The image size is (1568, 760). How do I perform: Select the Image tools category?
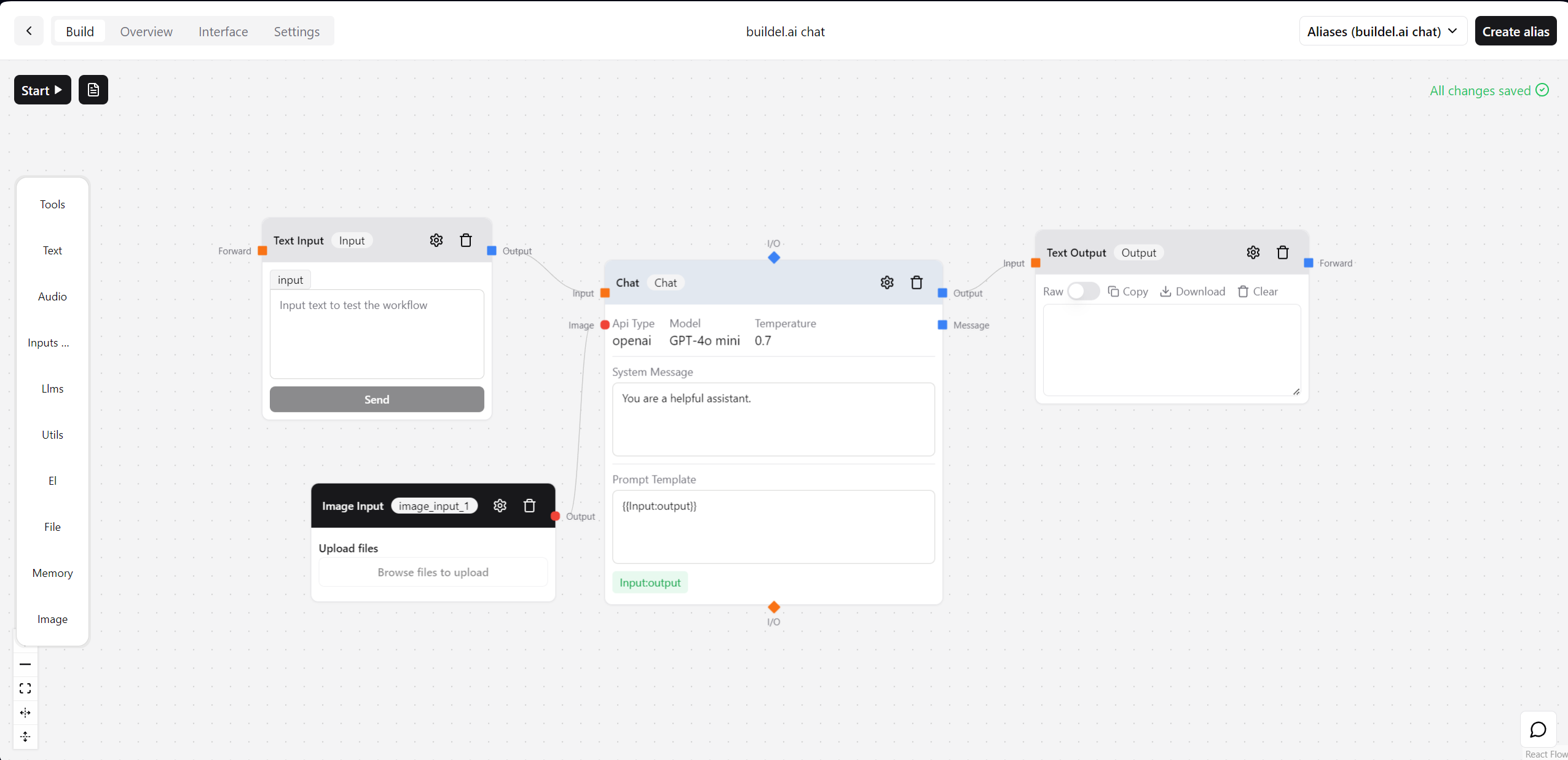51,619
